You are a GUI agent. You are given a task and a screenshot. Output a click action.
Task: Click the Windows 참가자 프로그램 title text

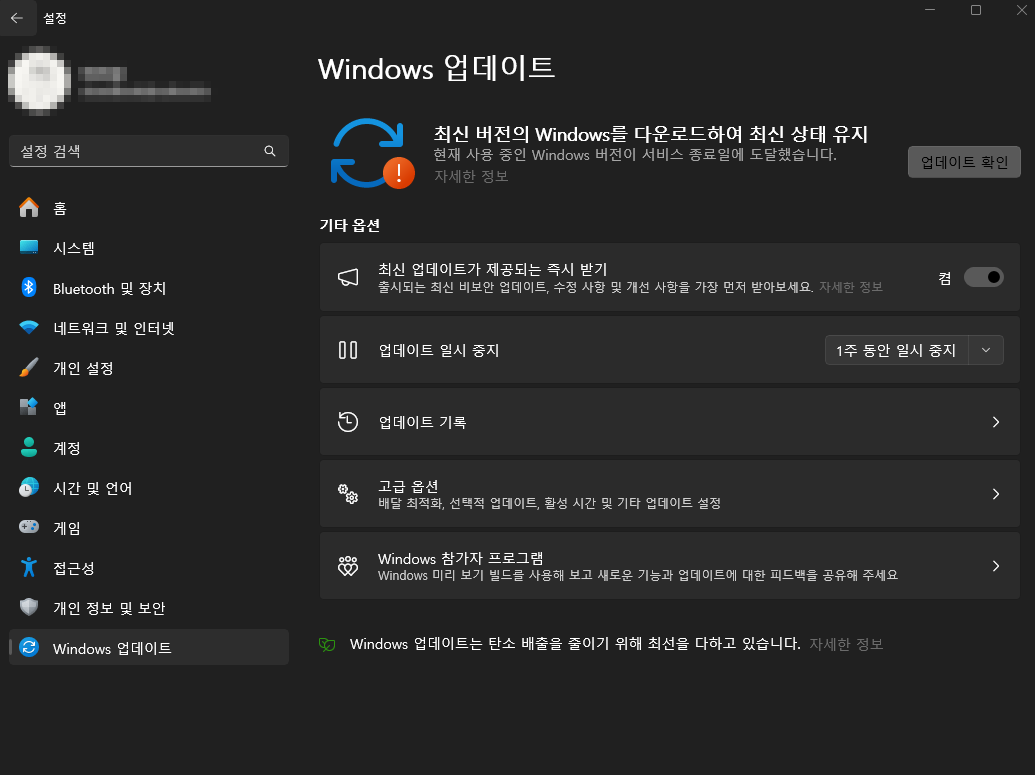[x=461, y=558]
